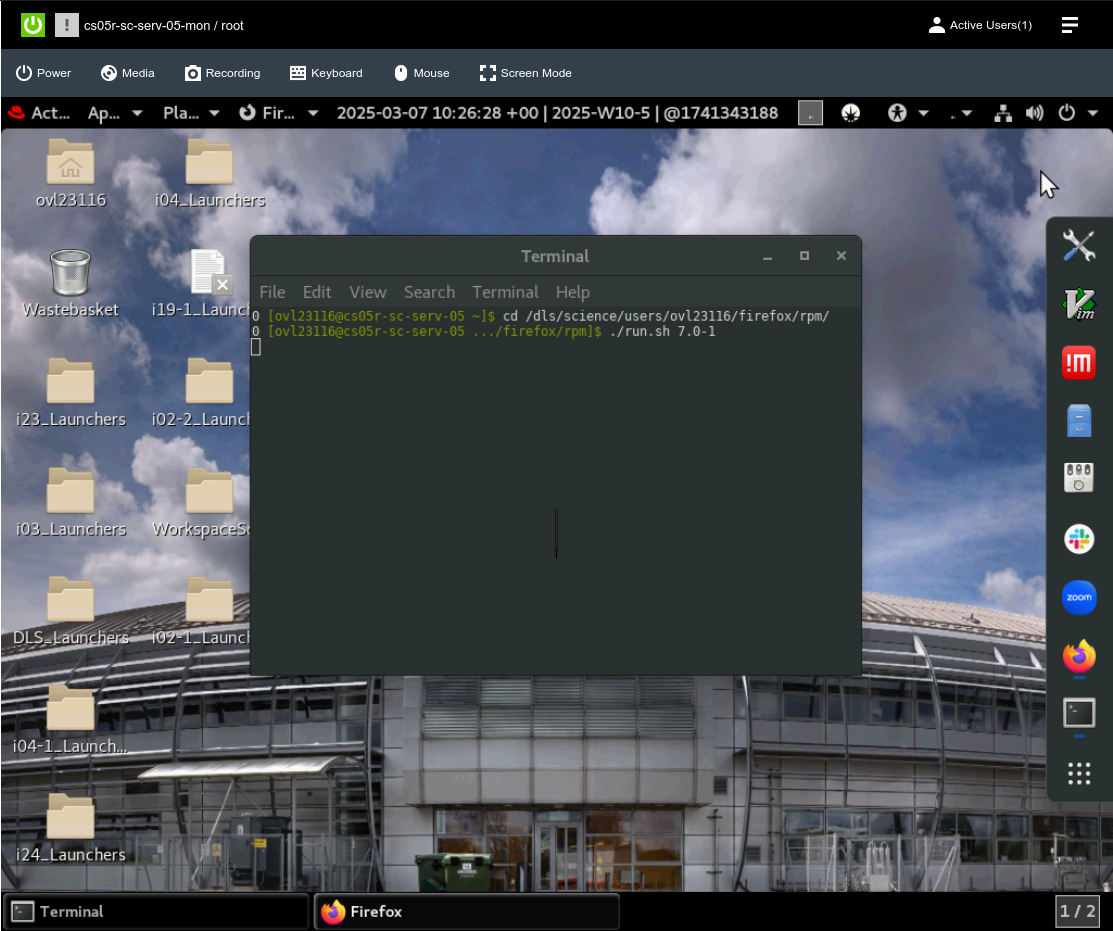The width and height of the screenshot is (1113, 931).
Task: Open the Workspace folder on desktop
Action: tap(202, 502)
